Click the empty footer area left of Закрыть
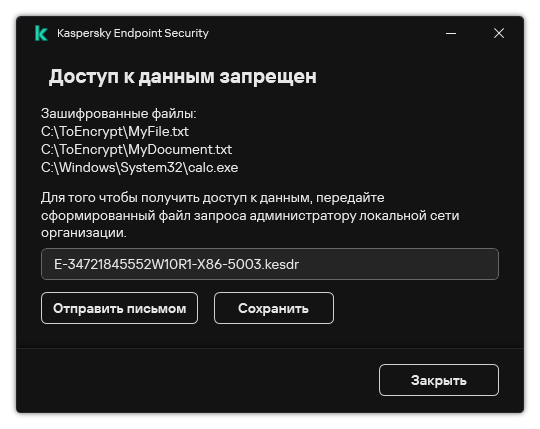The height and width of the screenshot is (429, 540). pyautogui.click(x=196, y=380)
